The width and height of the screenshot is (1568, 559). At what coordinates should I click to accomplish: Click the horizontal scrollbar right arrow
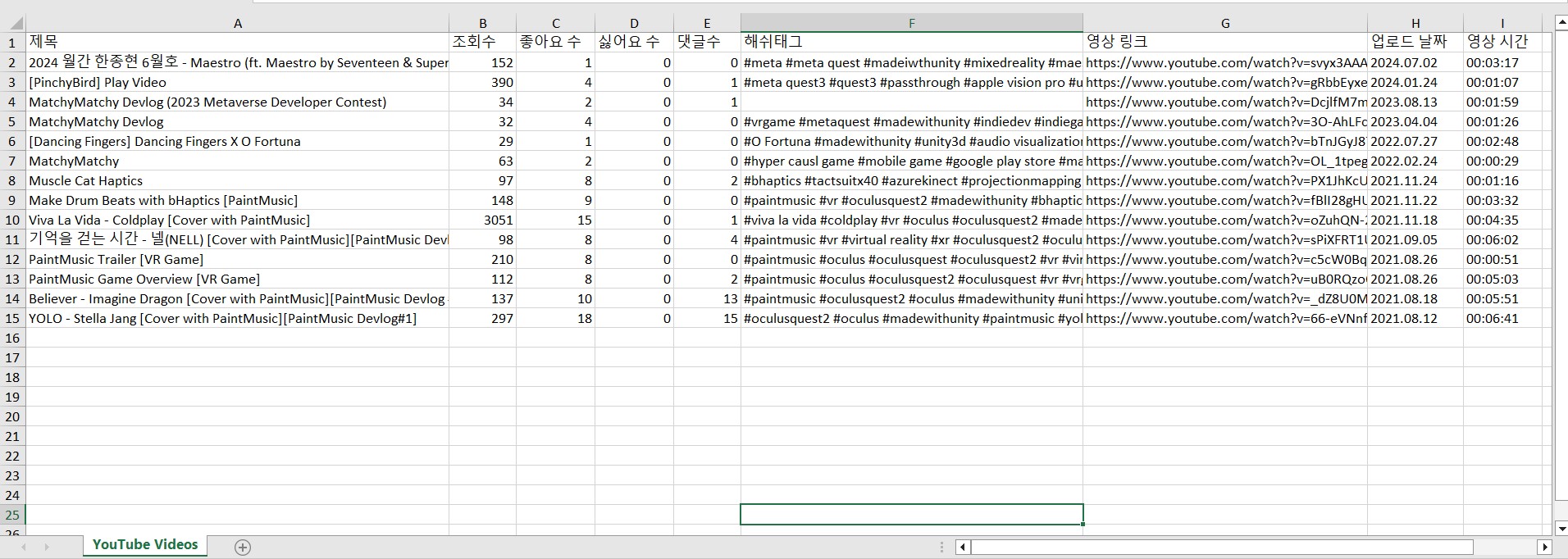1544,547
